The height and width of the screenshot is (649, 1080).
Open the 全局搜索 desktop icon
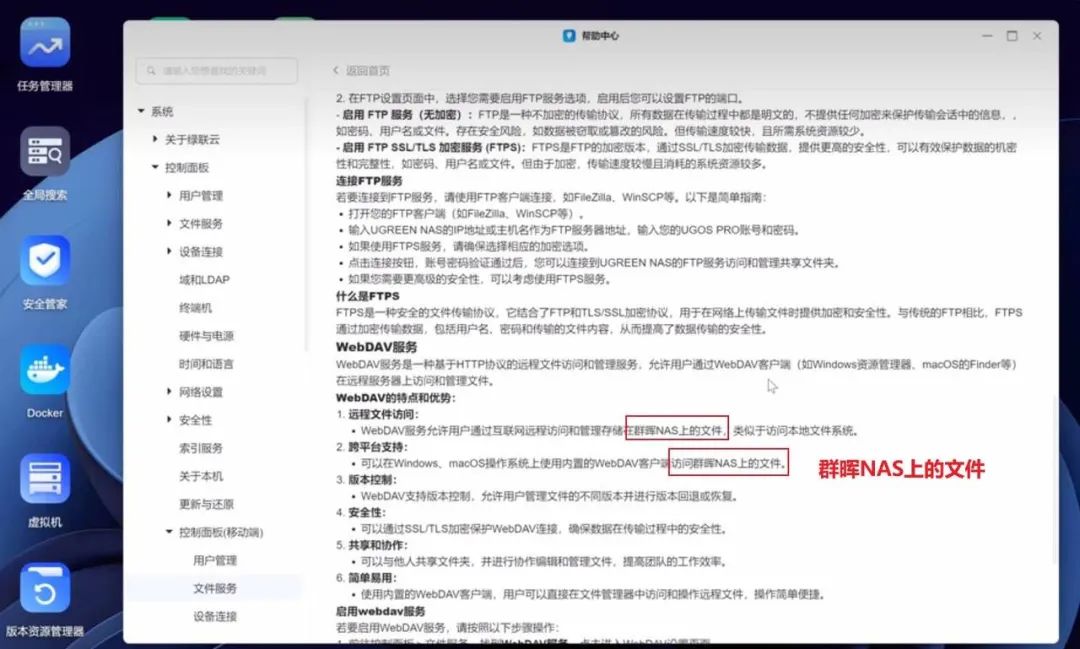[45, 152]
